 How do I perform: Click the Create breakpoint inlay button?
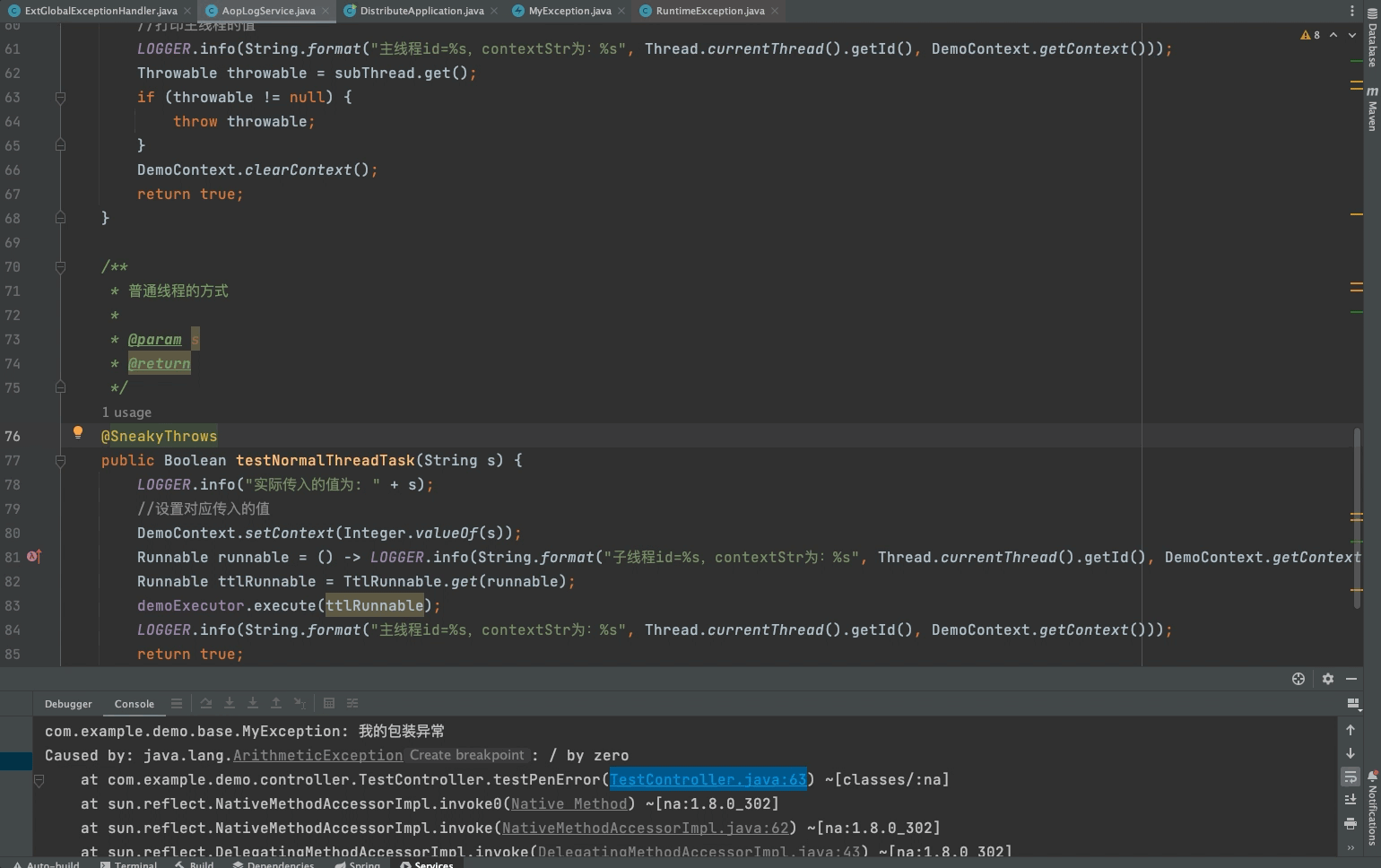coord(466,755)
